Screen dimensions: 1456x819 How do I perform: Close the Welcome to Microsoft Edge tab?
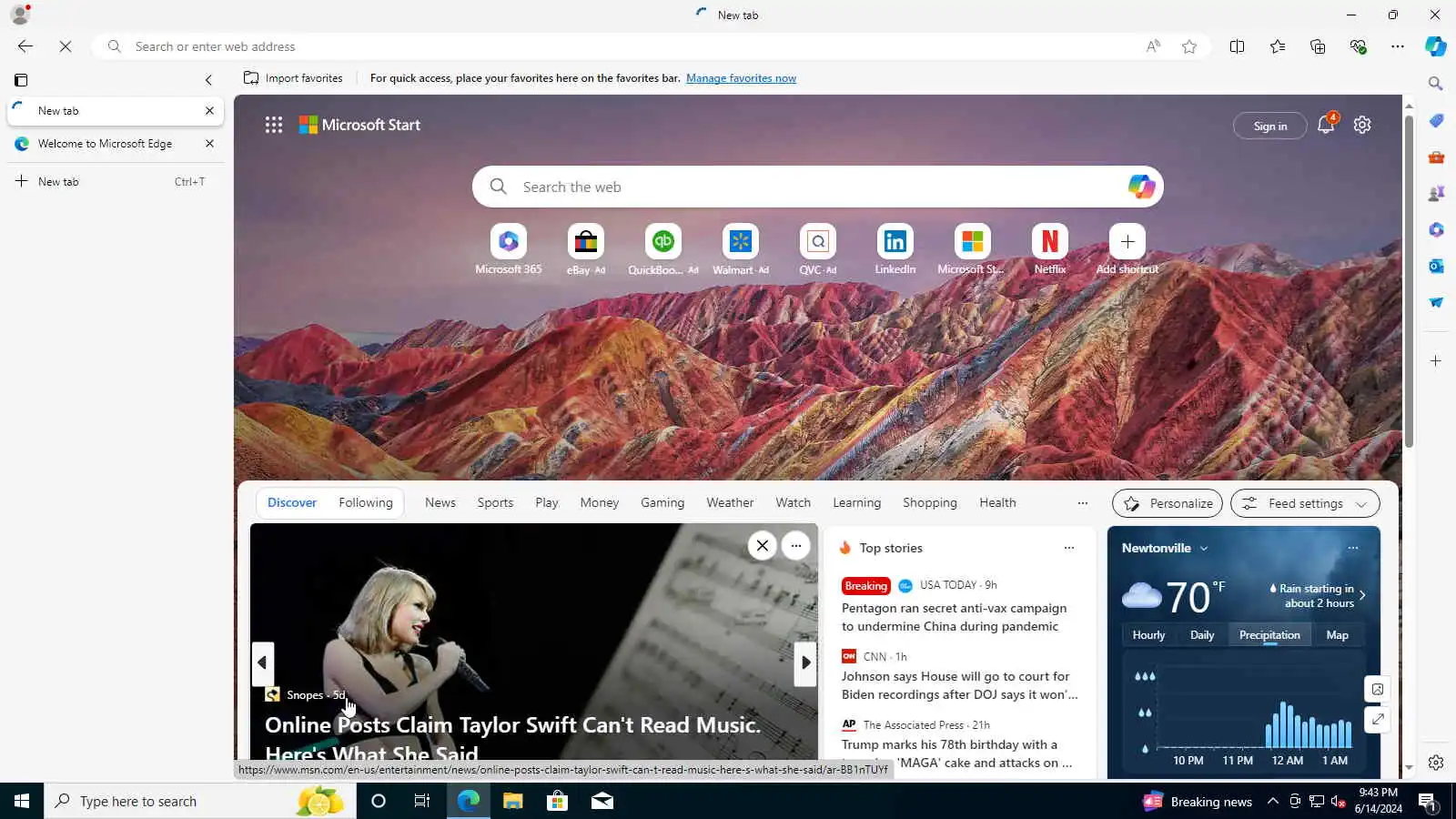pos(209,144)
